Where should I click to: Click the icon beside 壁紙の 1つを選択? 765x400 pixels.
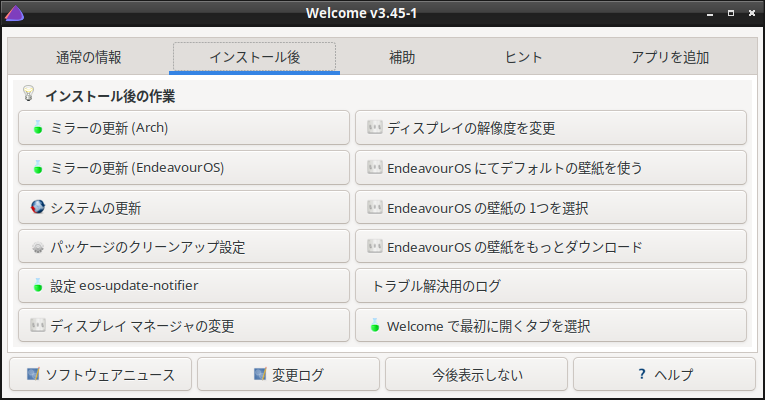(x=374, y=207)
